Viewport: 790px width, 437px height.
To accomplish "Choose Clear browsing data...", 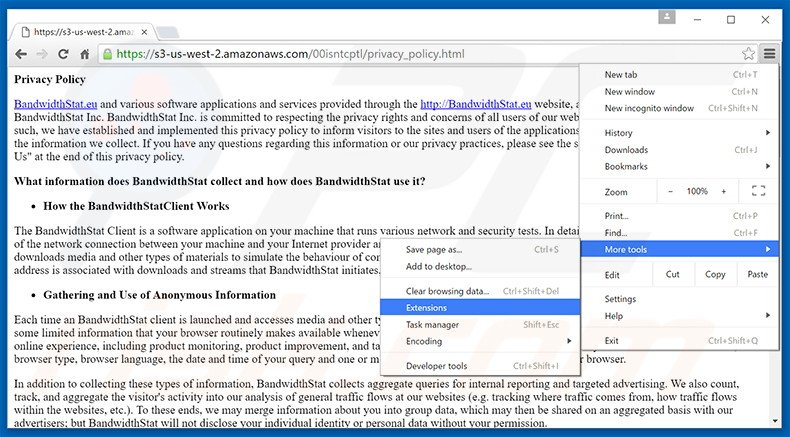I will 480,291.
